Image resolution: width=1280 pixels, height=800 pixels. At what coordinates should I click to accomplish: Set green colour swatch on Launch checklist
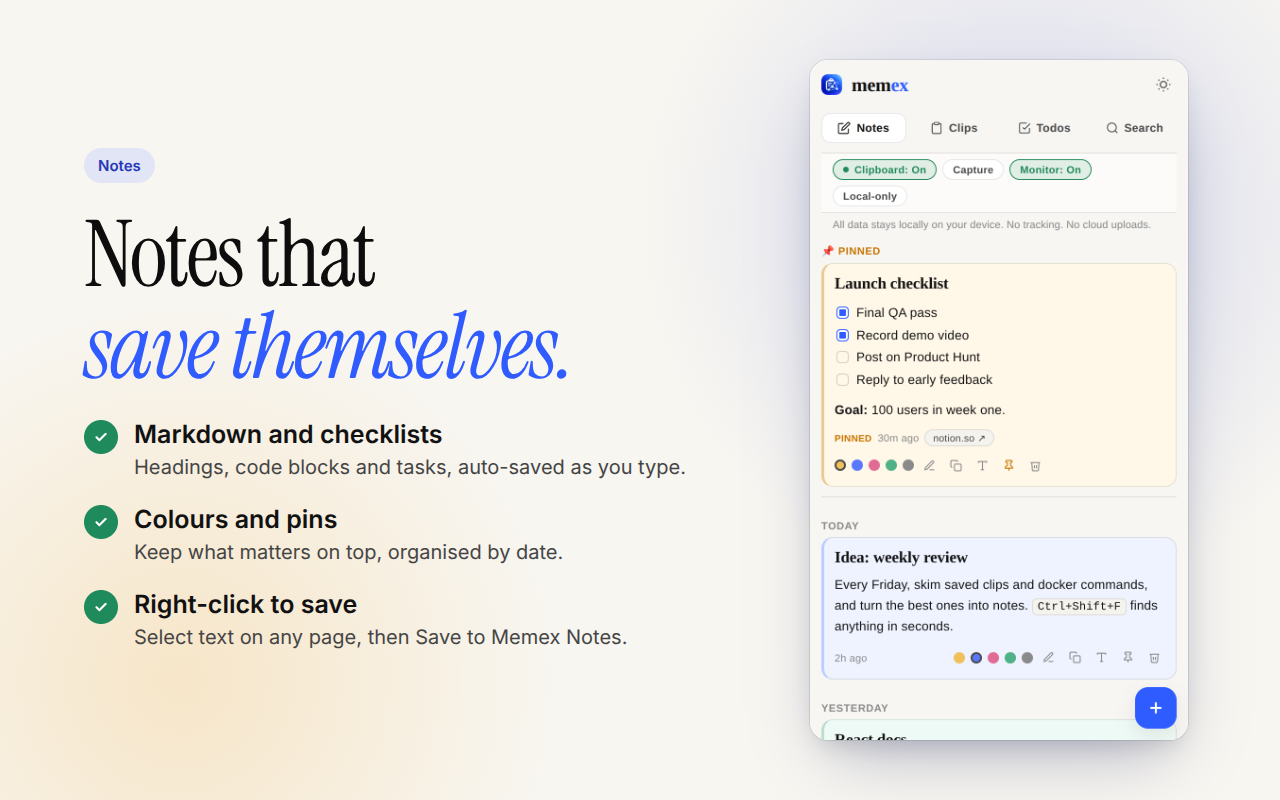(891, 466)
